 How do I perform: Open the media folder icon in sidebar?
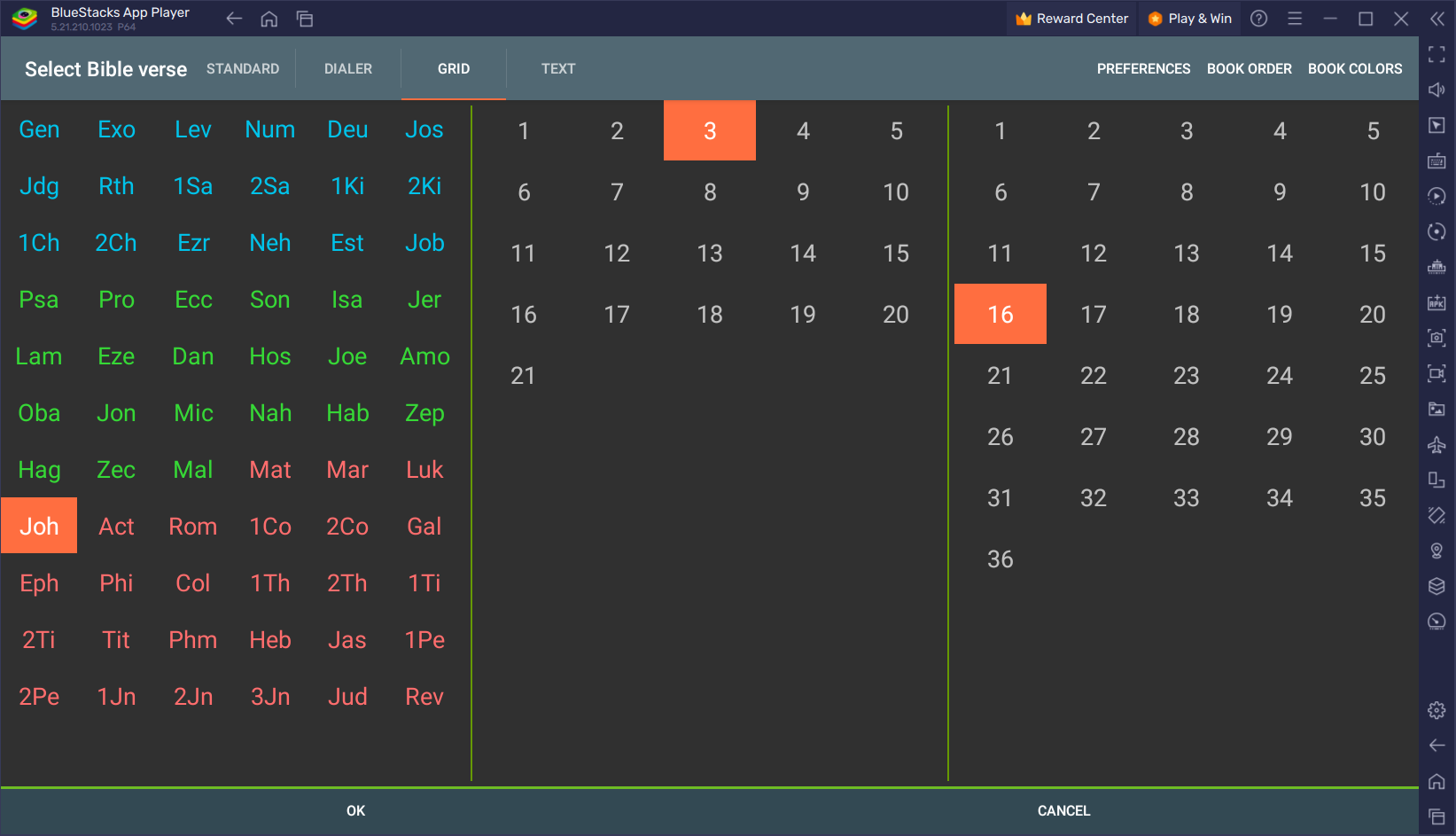point(1437,409)
